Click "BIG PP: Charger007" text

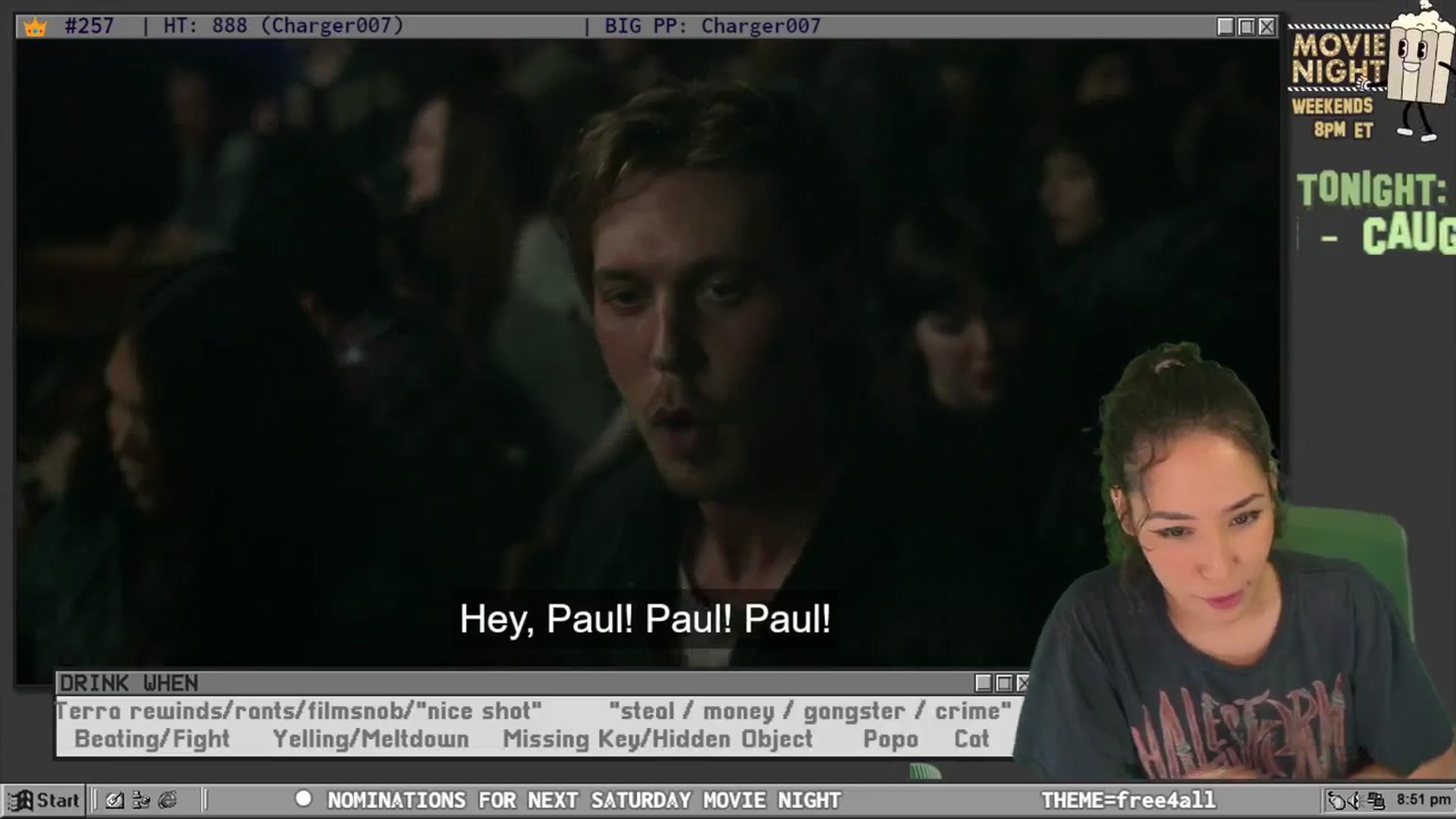point(712,26)
